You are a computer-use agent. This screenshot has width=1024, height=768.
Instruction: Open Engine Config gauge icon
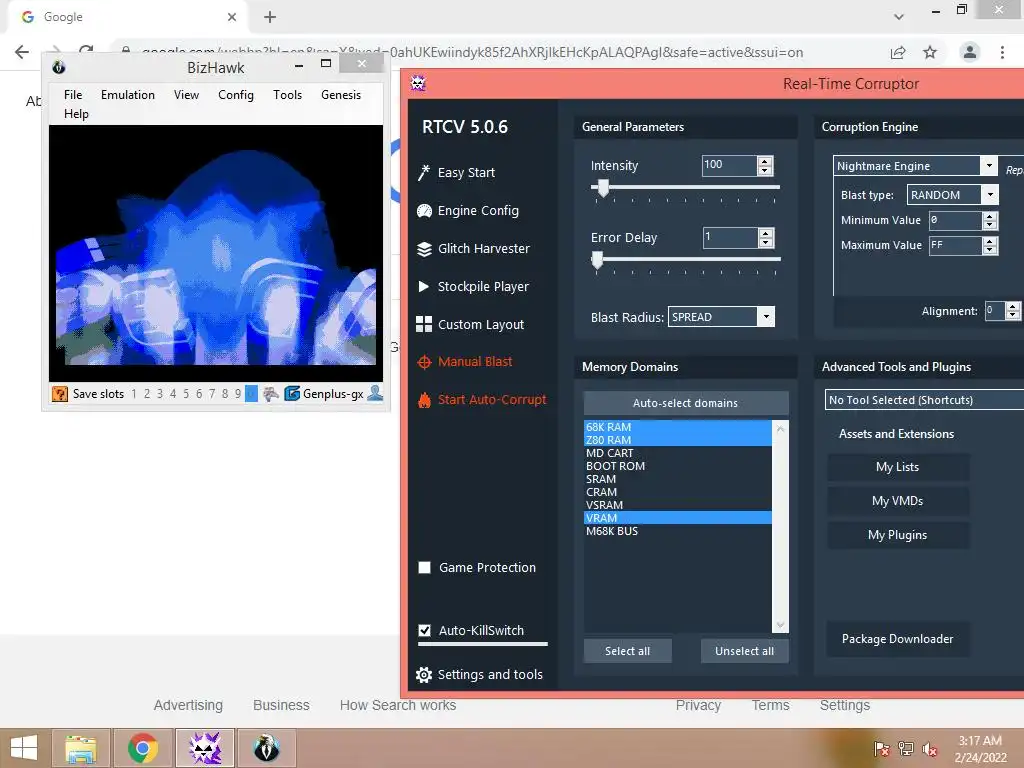click(x=424, y=210)
